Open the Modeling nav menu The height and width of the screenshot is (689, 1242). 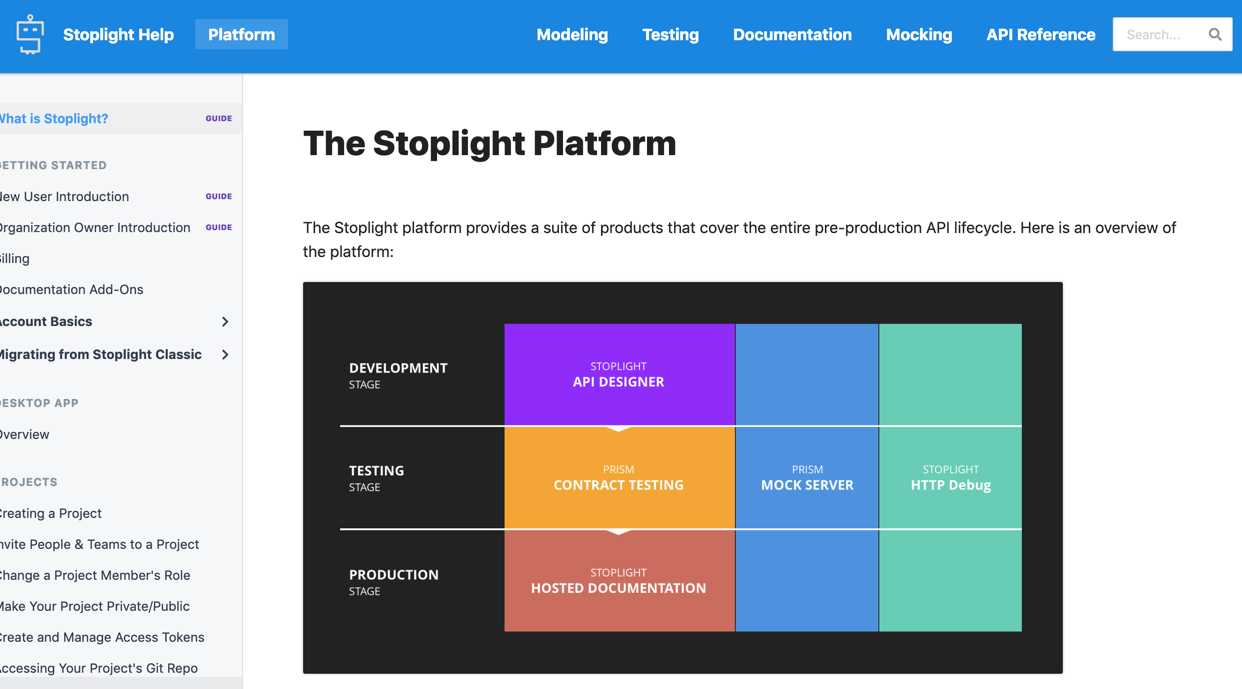pos(572,34)
